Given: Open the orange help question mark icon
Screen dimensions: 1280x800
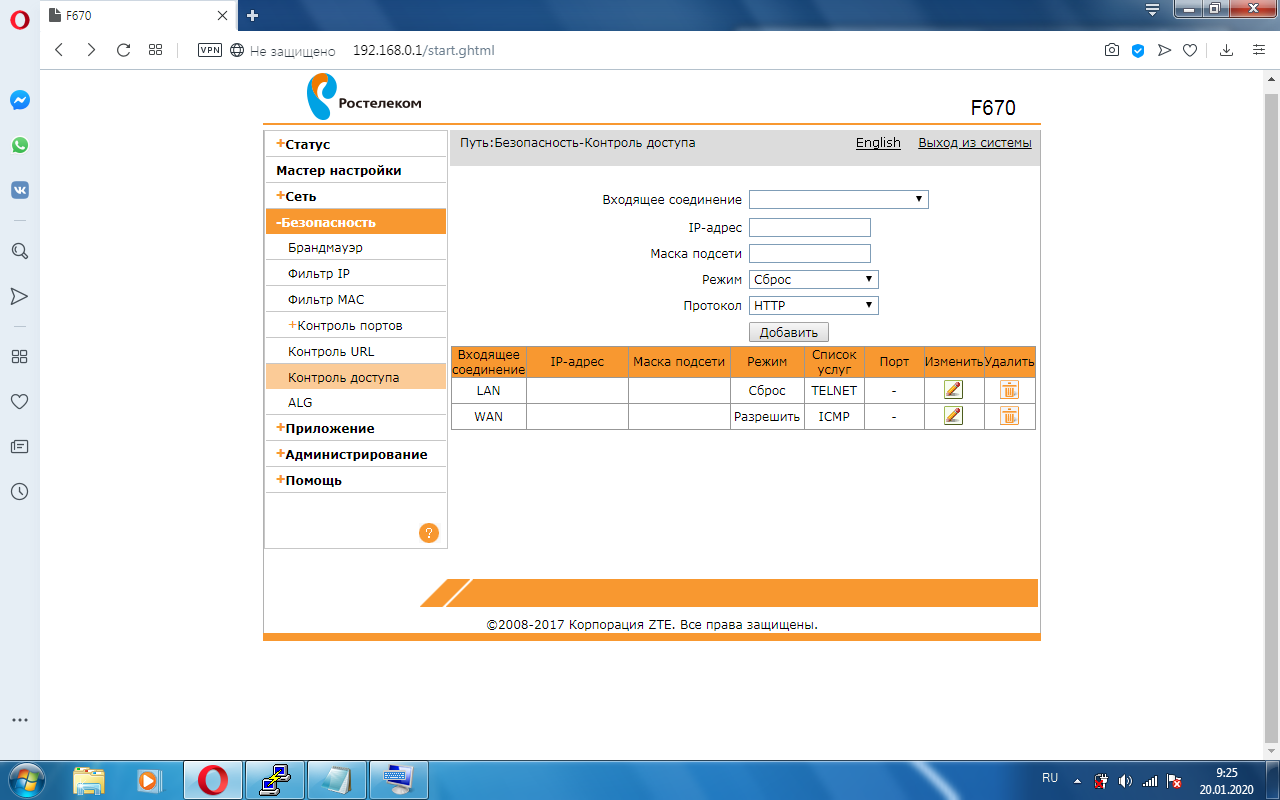Looking at the screenshot, I should (x=428, y=533).
